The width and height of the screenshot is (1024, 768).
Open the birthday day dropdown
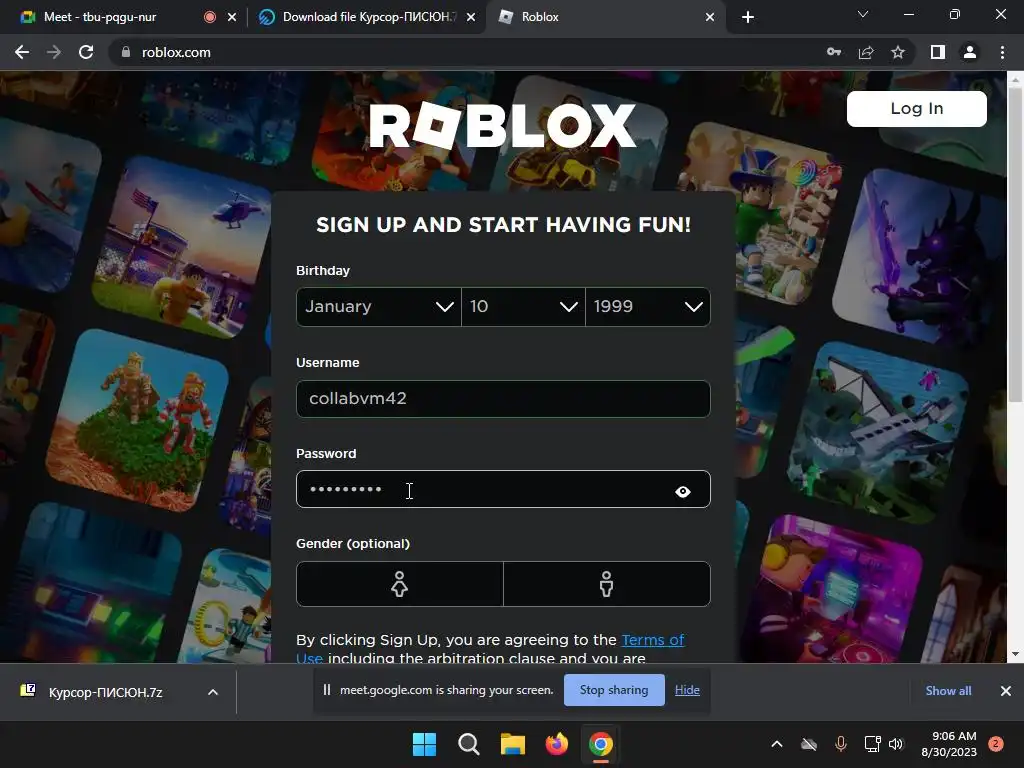point(523,306)
